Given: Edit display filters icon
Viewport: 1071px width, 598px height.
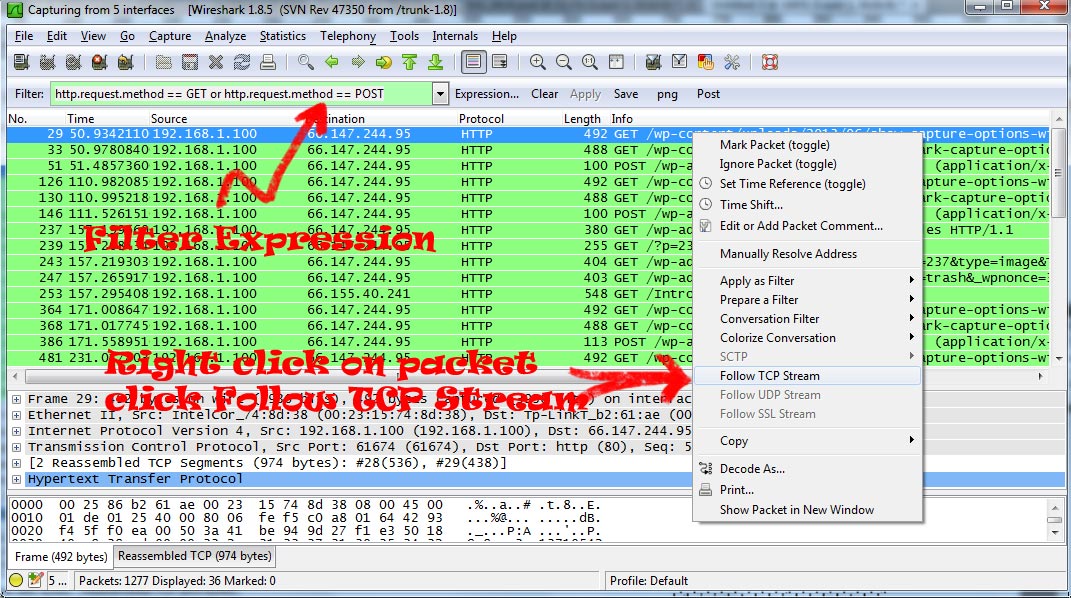Looking at the screenshot, I should (679, 63).
